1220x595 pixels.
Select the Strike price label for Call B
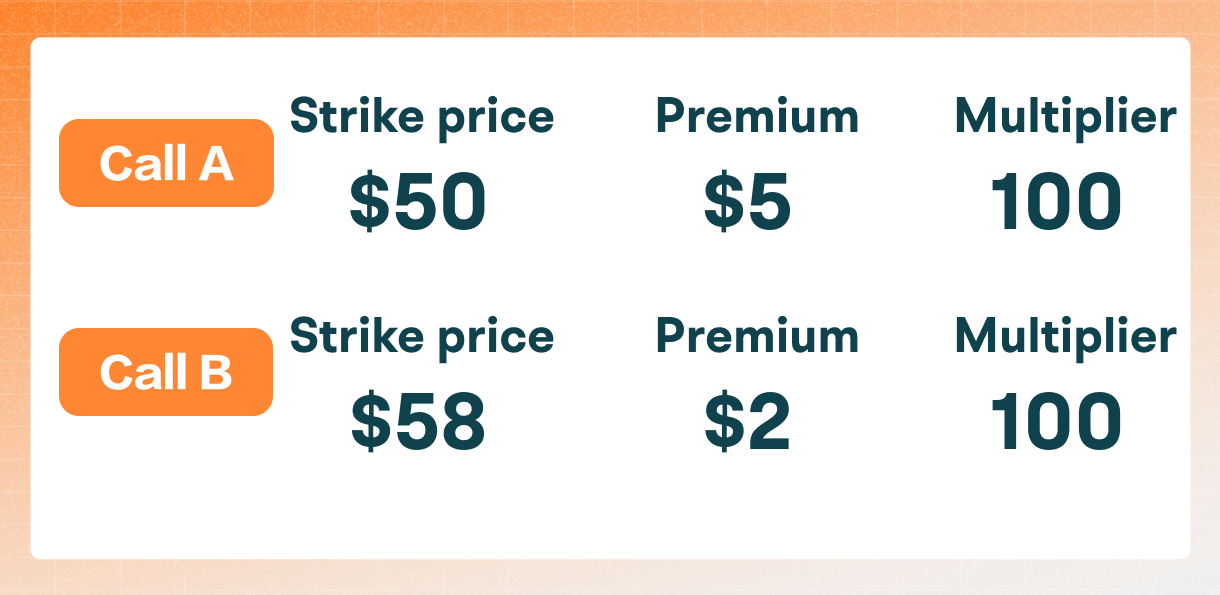(421, 336)
